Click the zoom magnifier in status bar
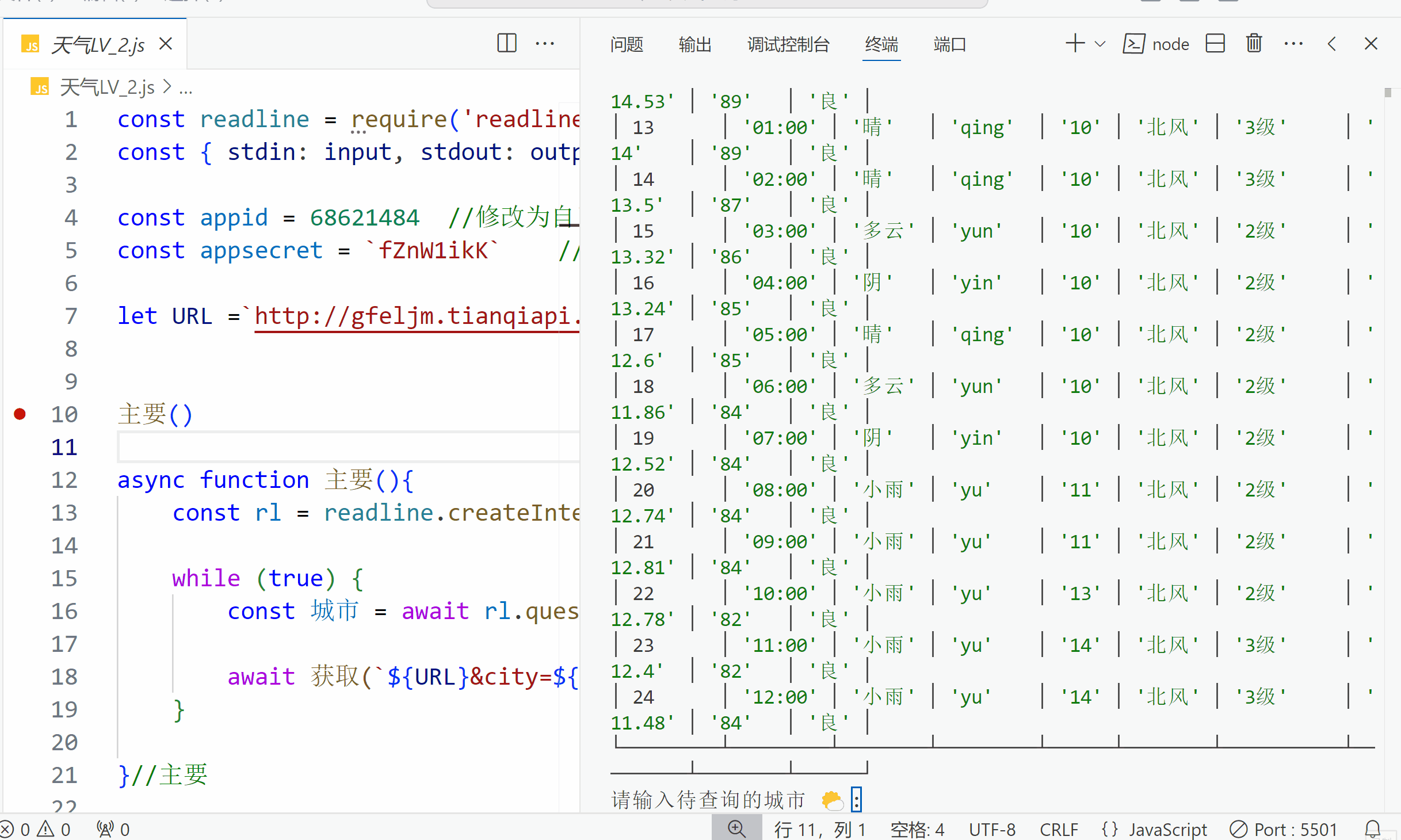 coord(736,829)
